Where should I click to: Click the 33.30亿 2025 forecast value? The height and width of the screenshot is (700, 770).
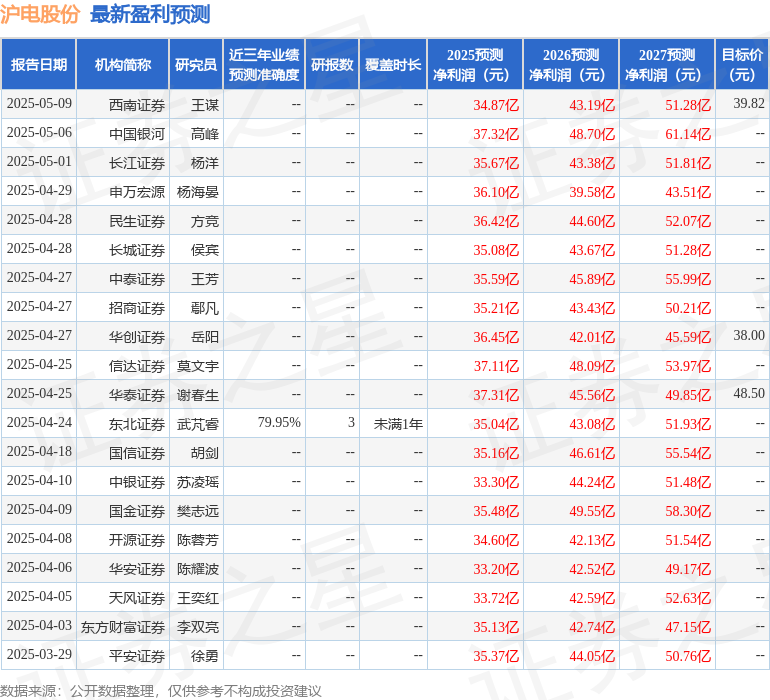pos(496,482)
